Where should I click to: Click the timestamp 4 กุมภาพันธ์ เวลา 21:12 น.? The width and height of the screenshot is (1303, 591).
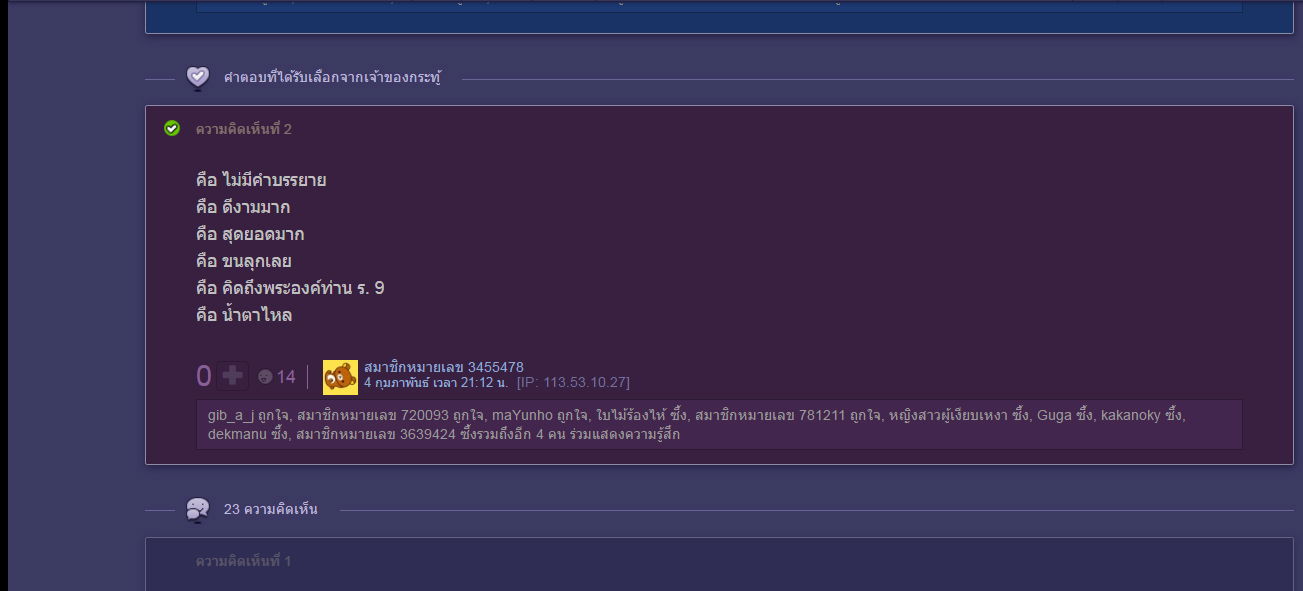click(435, 383)
